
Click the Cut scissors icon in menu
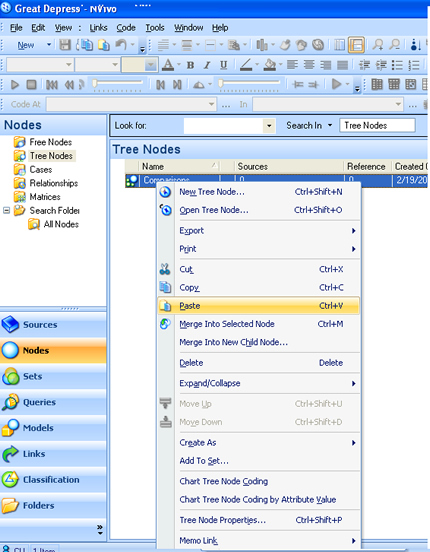(x=165, y=269)
